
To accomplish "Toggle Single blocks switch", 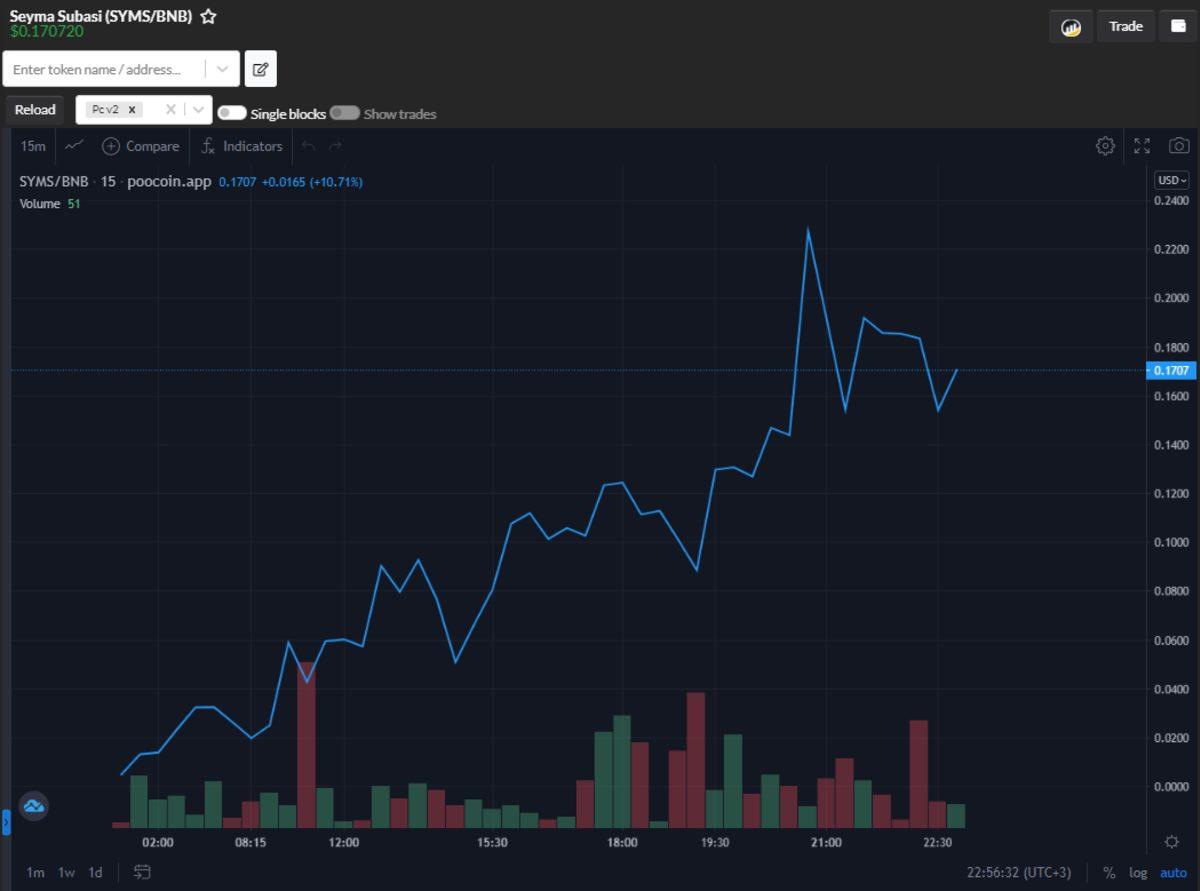I will pos(232,113).
